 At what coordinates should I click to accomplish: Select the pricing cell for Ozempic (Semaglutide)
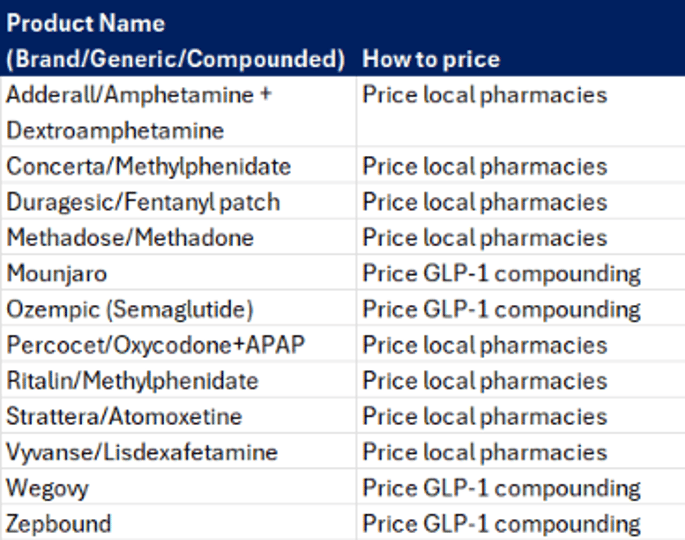(x=501, y=309)
